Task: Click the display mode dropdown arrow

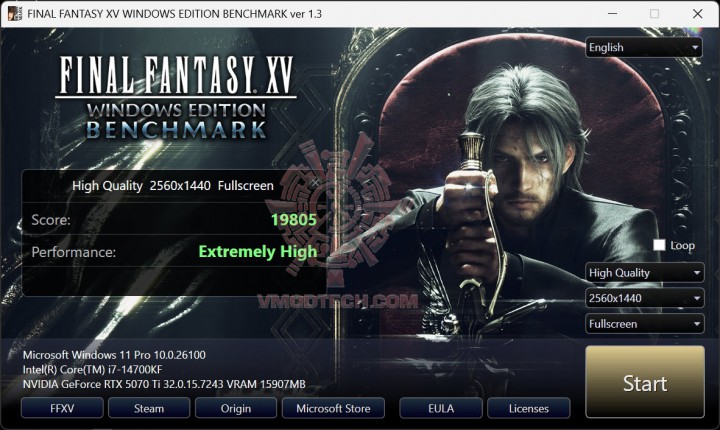Action: coord(696,324)
